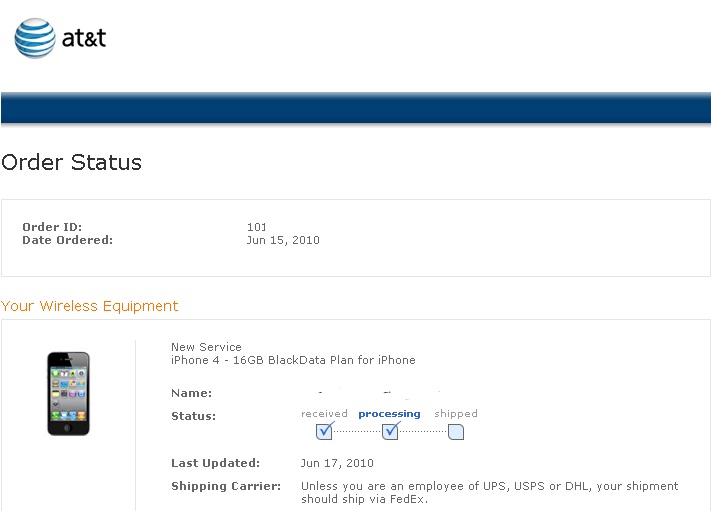Image resolution: width=711 pixels, height=511 pixels.
Task: Click the Jun 15, 2010 order date
Action: 283,240
